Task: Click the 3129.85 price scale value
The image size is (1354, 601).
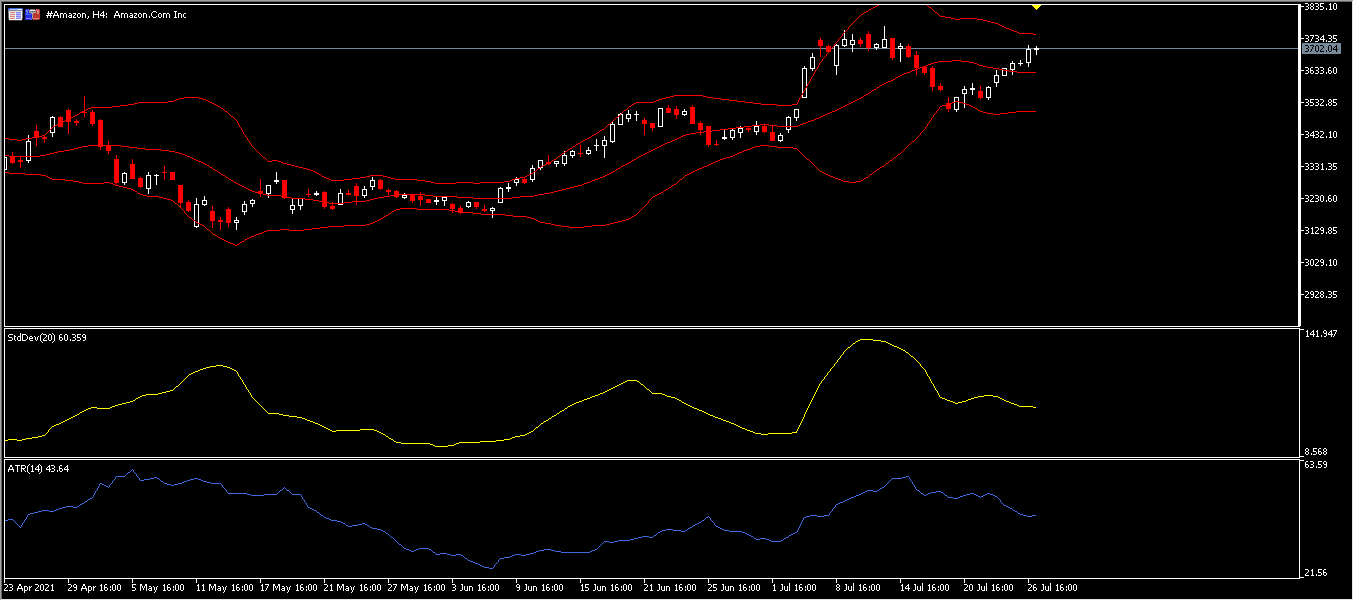Action: point(1321,230)
